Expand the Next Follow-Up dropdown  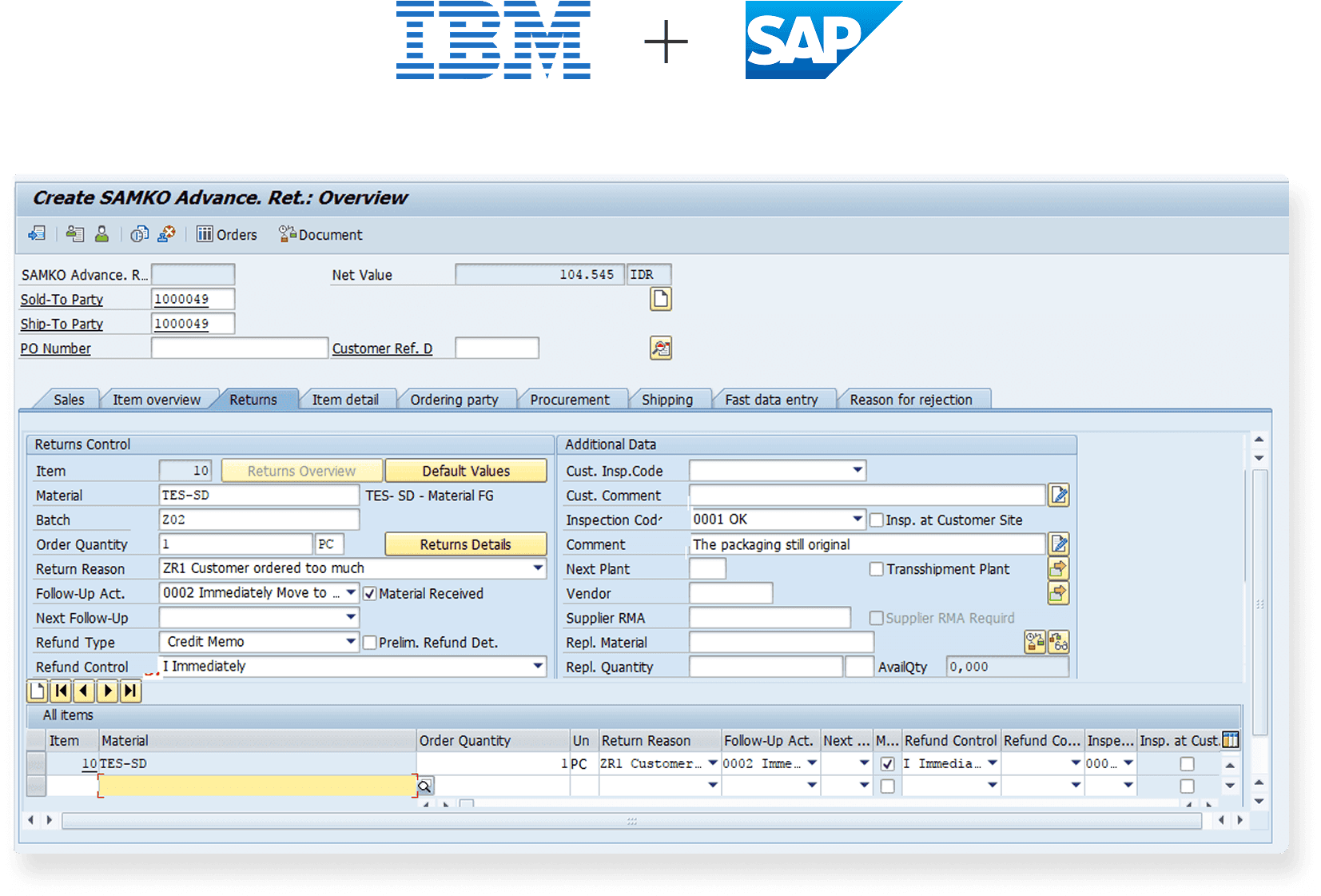[x=351, y=617]
